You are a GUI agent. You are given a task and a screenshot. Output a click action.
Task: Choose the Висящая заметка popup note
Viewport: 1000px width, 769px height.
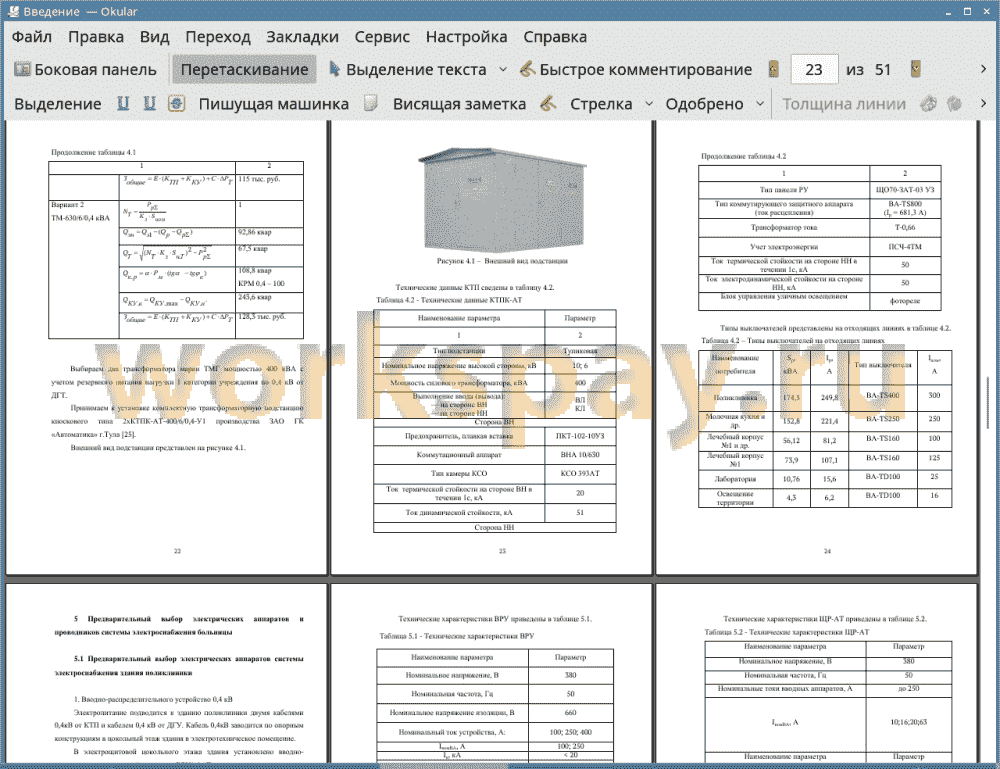click(459, 104)
